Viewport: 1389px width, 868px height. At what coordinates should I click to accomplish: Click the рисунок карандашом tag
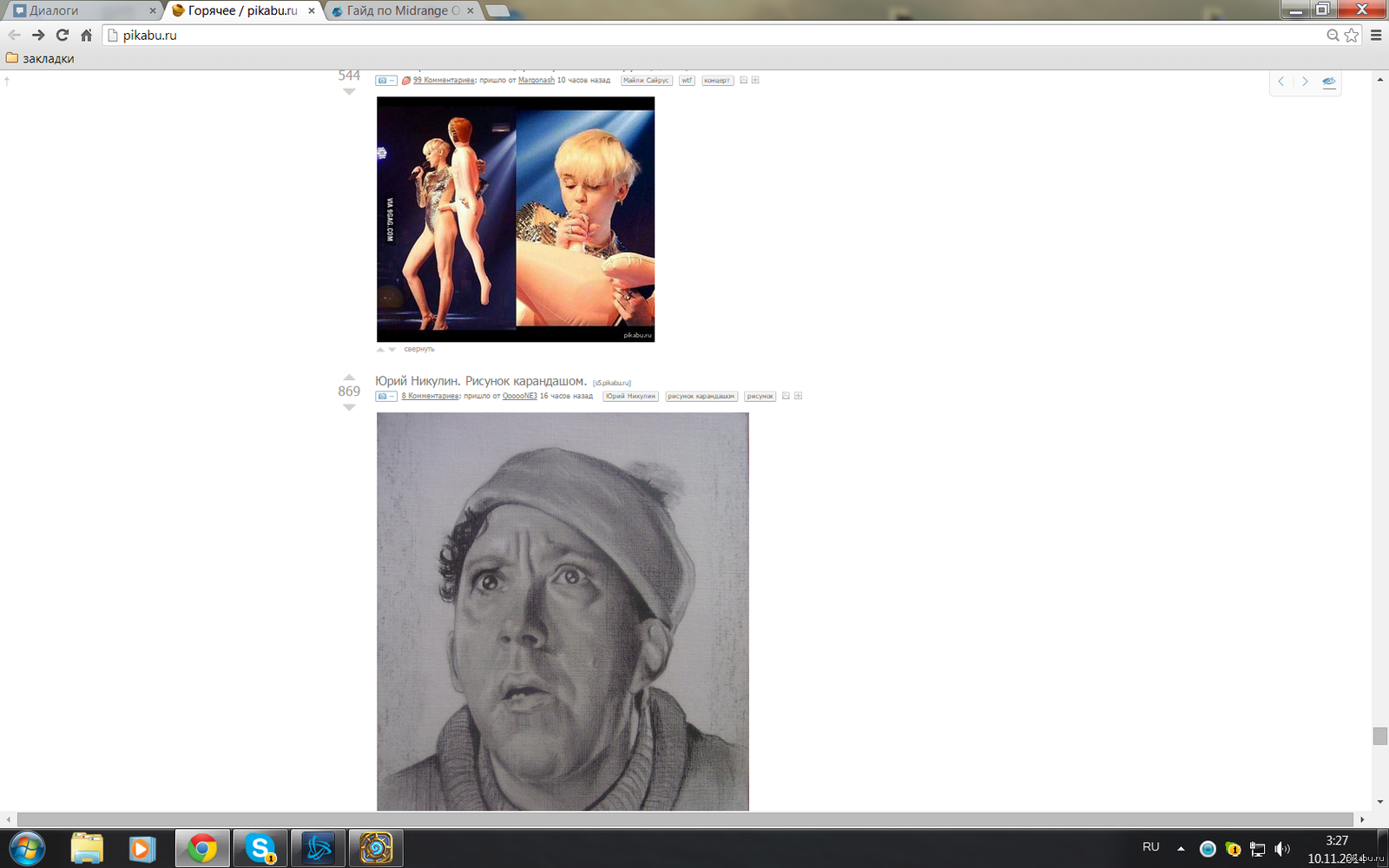(x=701, y=396)
